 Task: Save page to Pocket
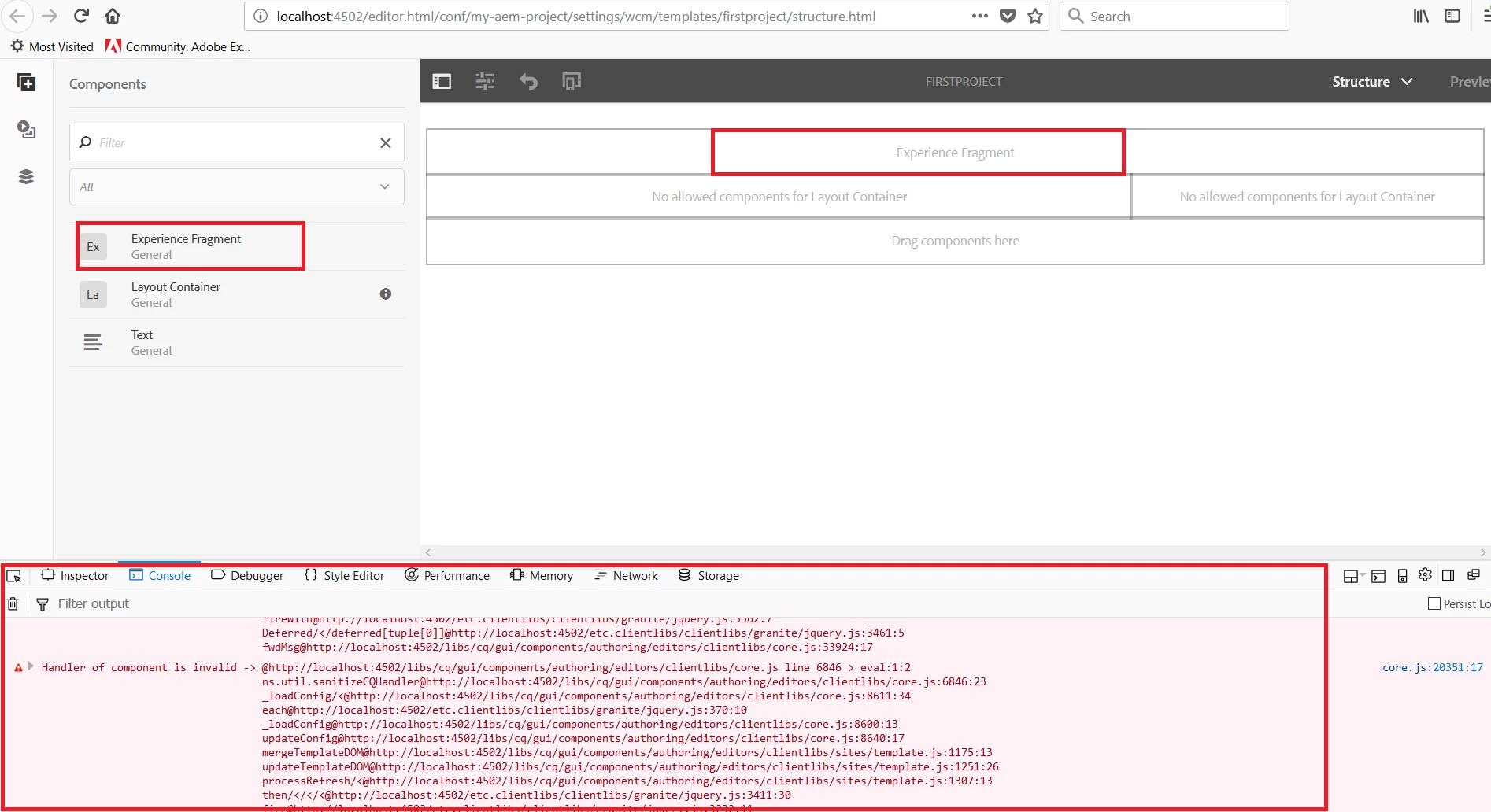click(1008, 16)
